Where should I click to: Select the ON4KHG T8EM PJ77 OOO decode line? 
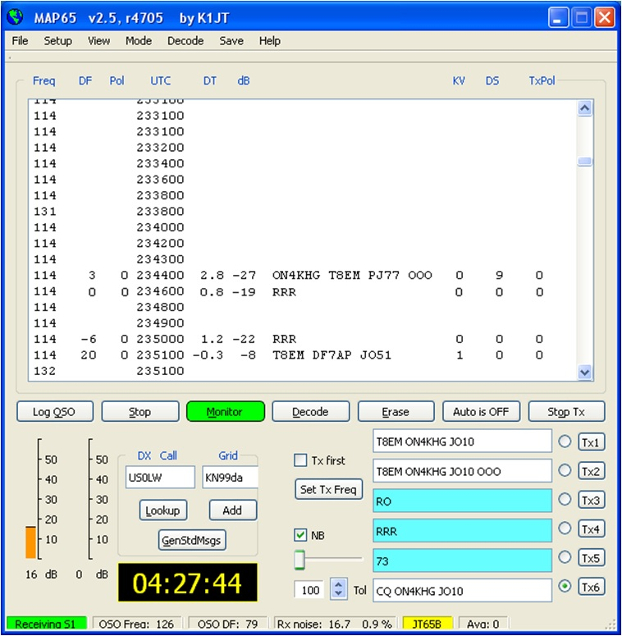[x=288, y=275]
